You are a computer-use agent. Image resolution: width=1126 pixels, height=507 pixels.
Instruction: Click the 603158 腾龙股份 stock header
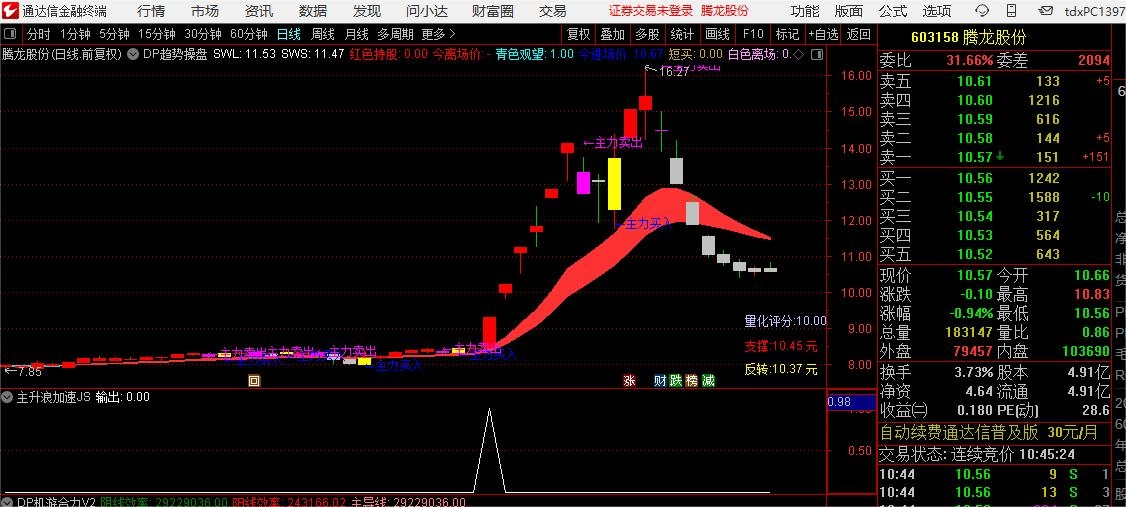click(x=969, y=38)
